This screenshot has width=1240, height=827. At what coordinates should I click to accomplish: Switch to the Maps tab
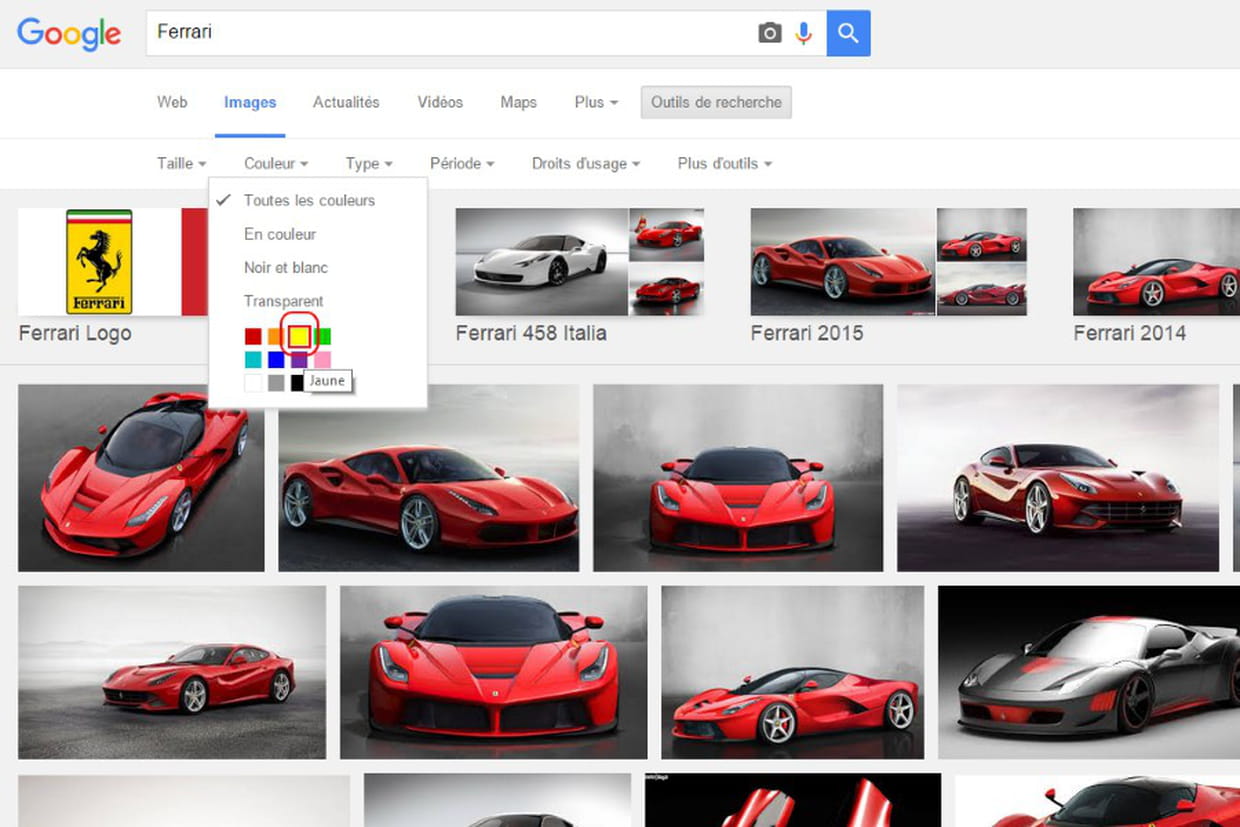(518, 102)
